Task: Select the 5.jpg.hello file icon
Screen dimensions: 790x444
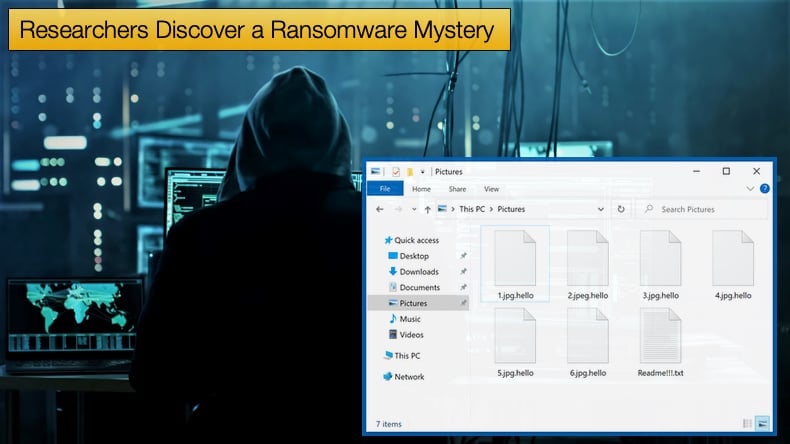Action: 515,336
